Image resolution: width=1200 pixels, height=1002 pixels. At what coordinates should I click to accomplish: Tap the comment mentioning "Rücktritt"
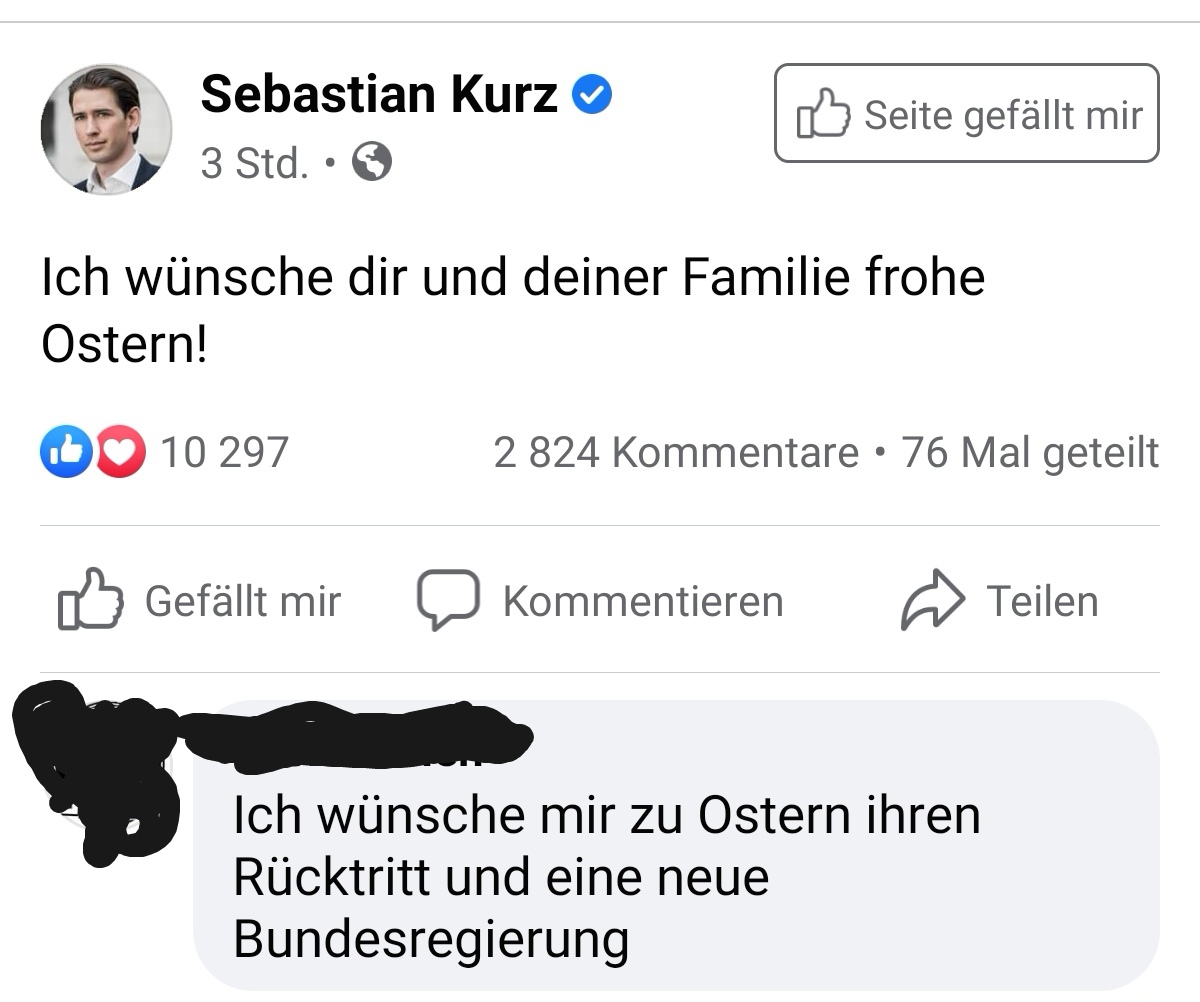[605, 877]
